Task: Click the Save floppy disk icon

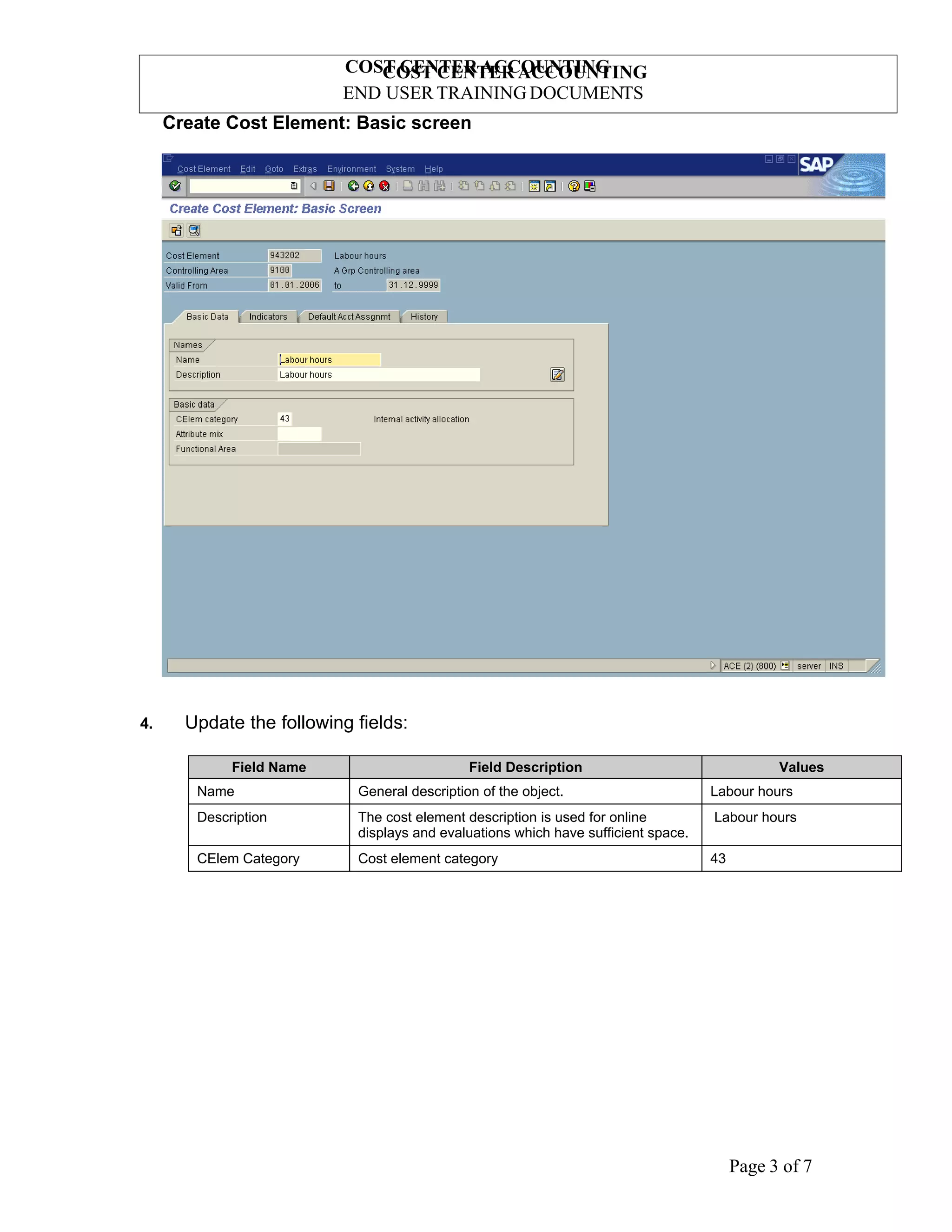Action: [330, 186]
